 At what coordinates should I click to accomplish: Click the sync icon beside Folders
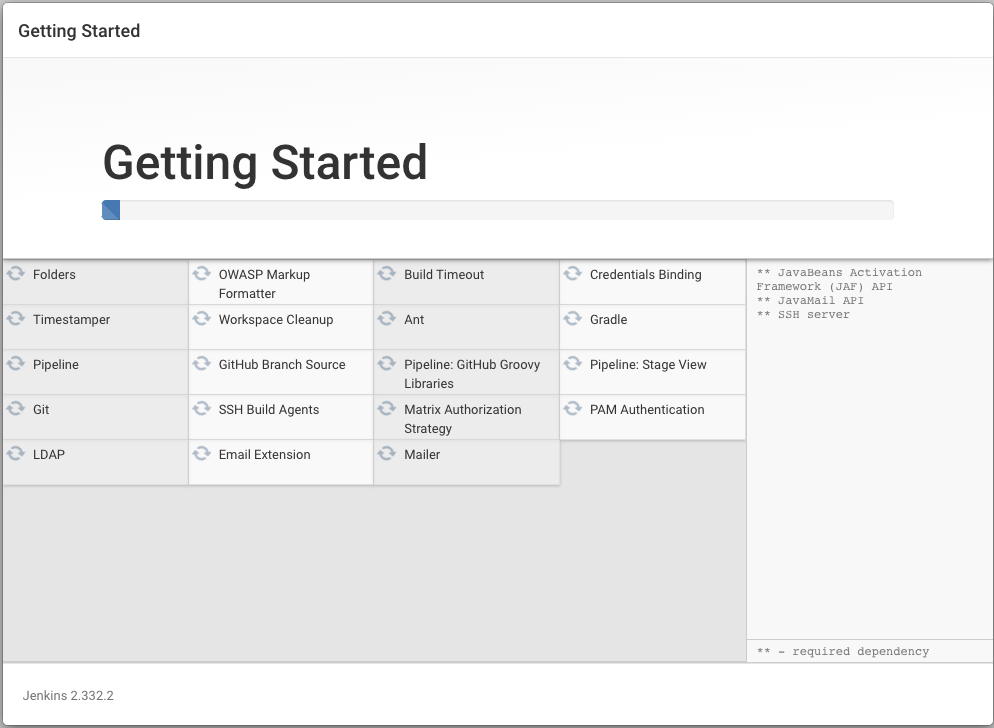(16, 273)
